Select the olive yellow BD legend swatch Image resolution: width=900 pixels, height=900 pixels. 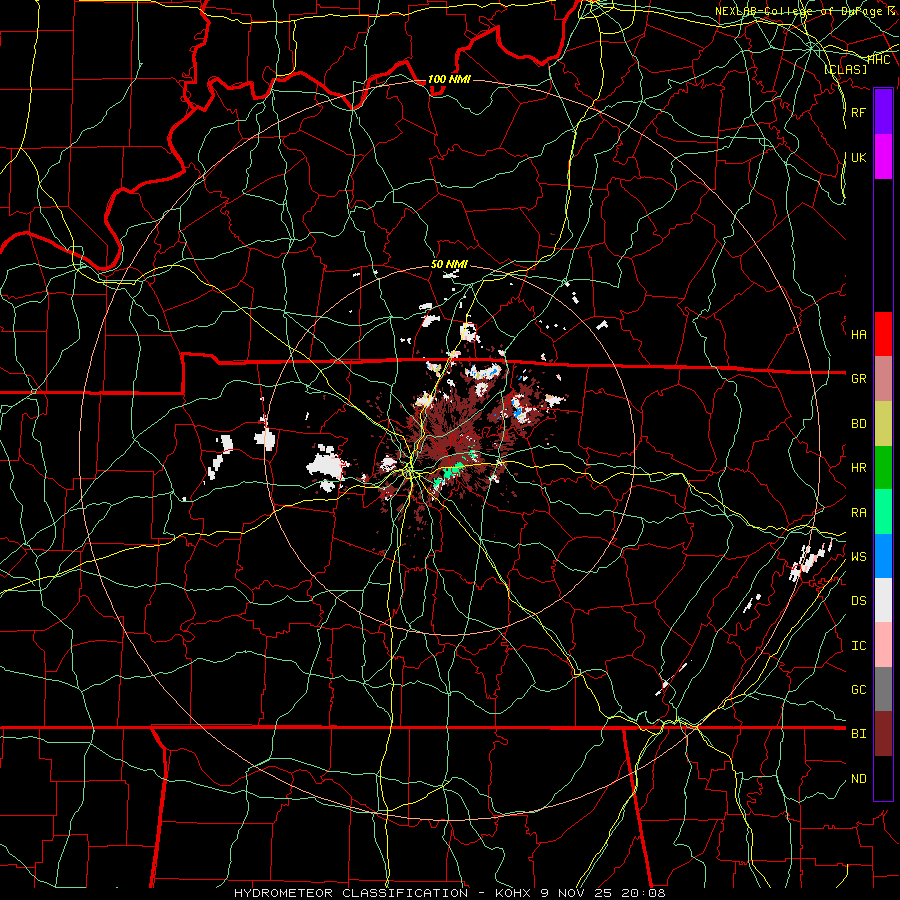(x=883, y=424)
